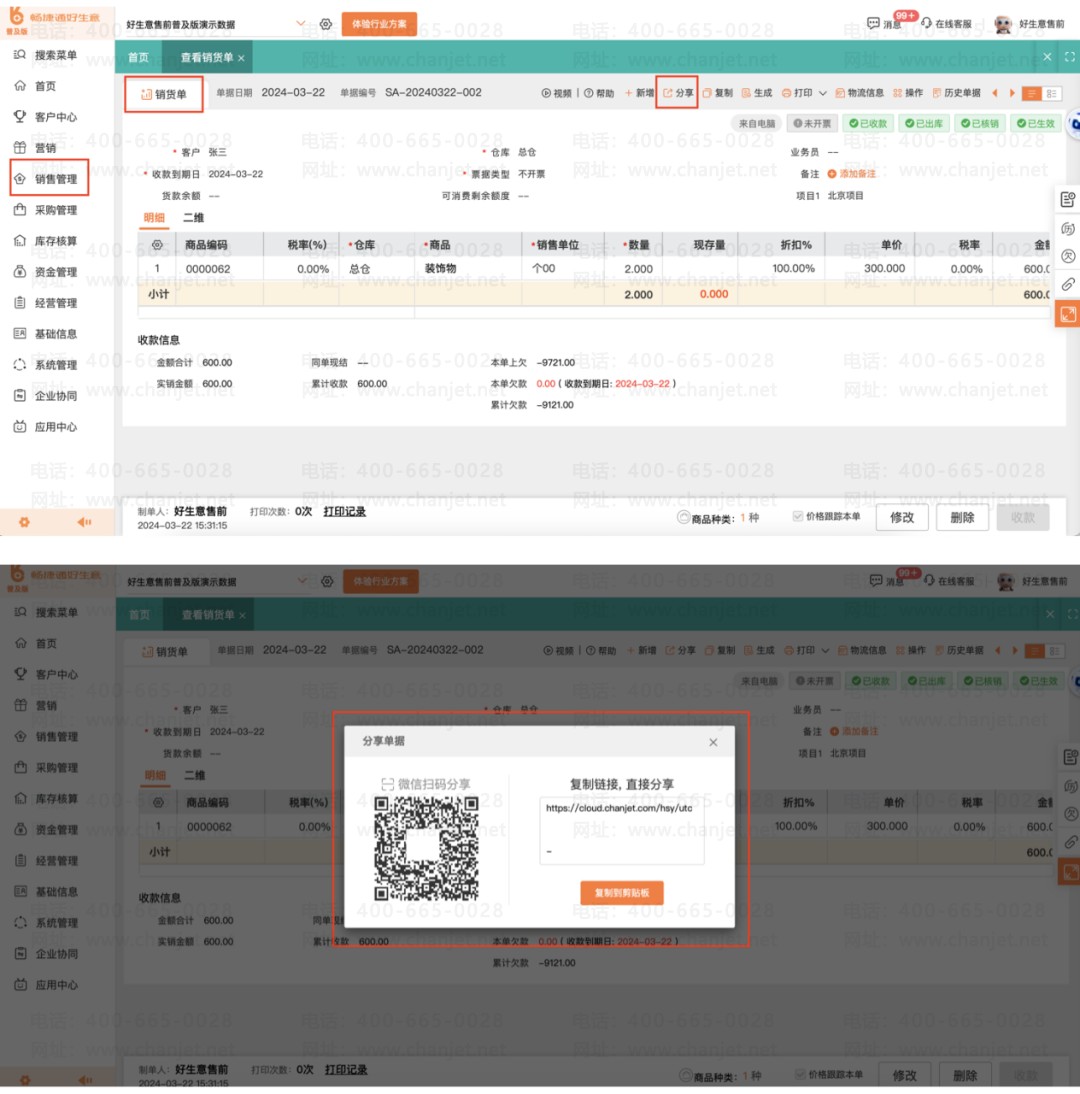
Task: In the upper screenshot, open 基础信息 in the sidebar
Action: 46,334
